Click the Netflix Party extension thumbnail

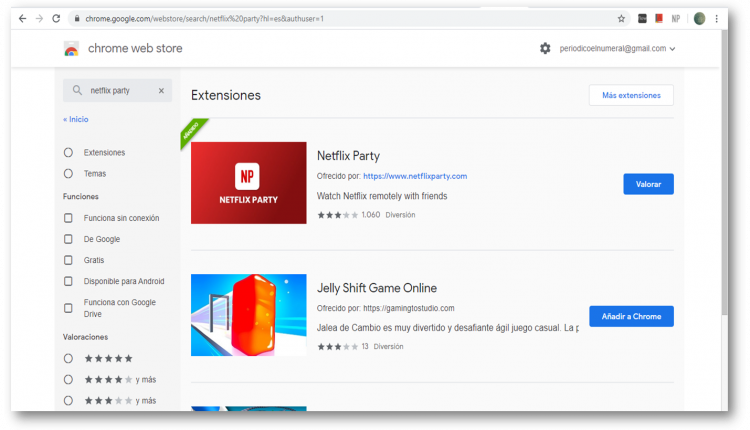point(248,182)
